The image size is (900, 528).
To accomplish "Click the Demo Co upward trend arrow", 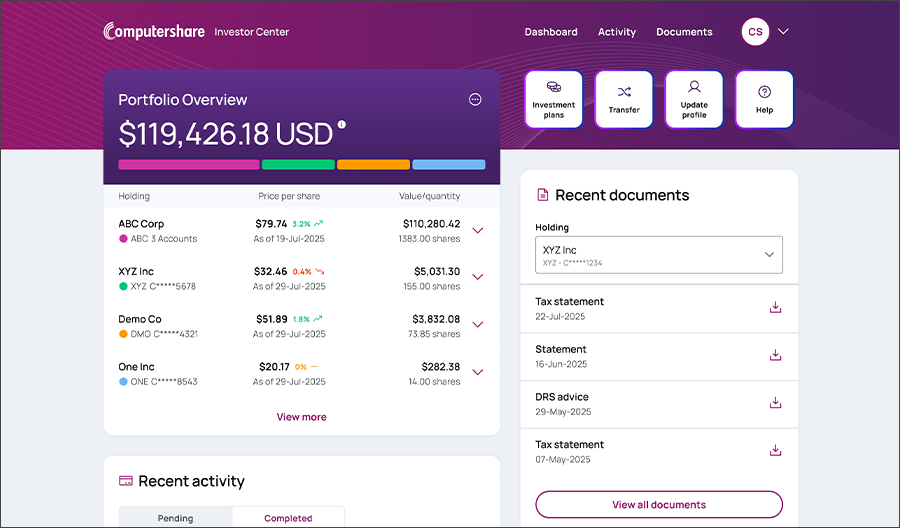I will [317, 319].
